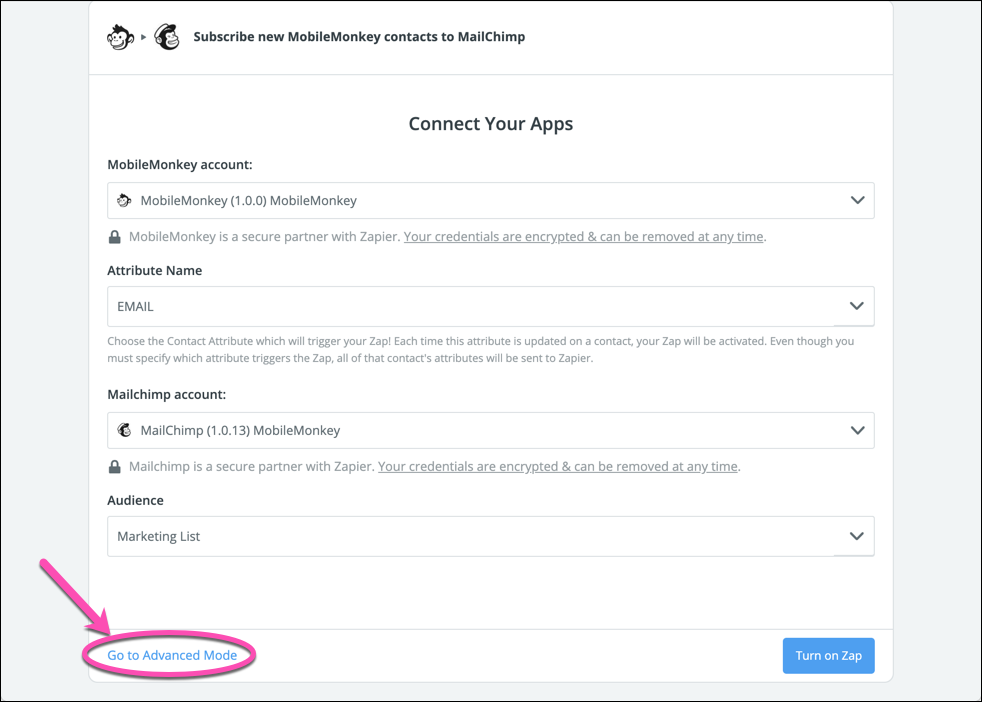Click the MailChimp (1.0.13) account selection
Viewport: 982px width, 702px height.
(240, 430)
